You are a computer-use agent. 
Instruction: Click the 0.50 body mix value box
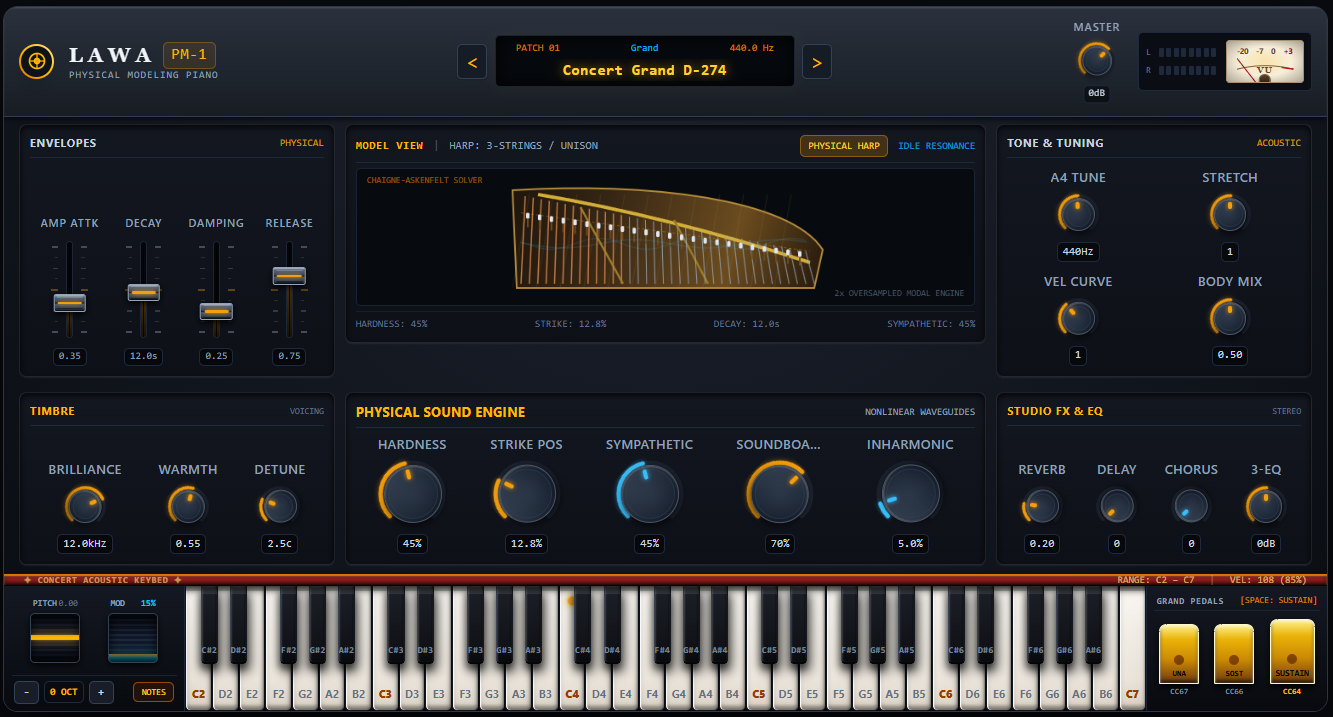coord(1230,355)
